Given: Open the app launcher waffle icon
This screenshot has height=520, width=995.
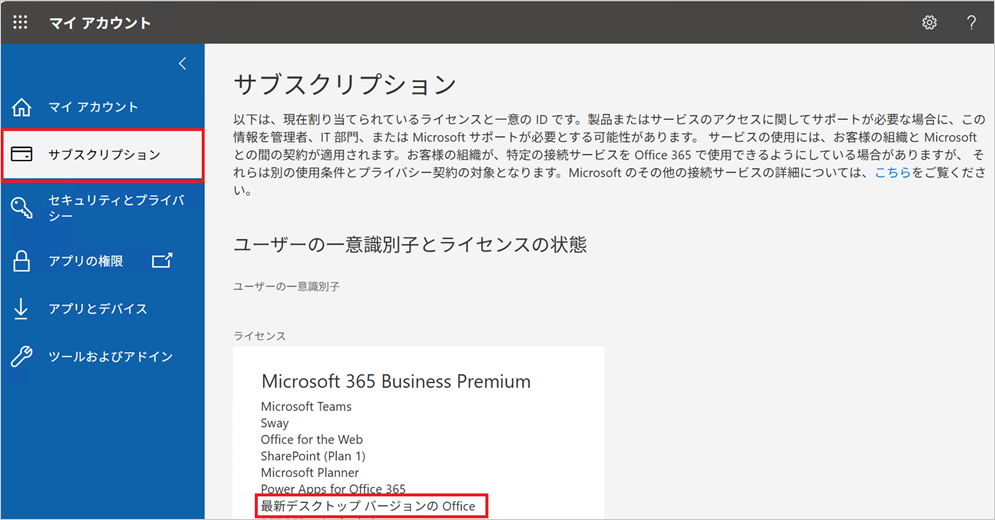Looking at the screenshot, I should [20, 22].
